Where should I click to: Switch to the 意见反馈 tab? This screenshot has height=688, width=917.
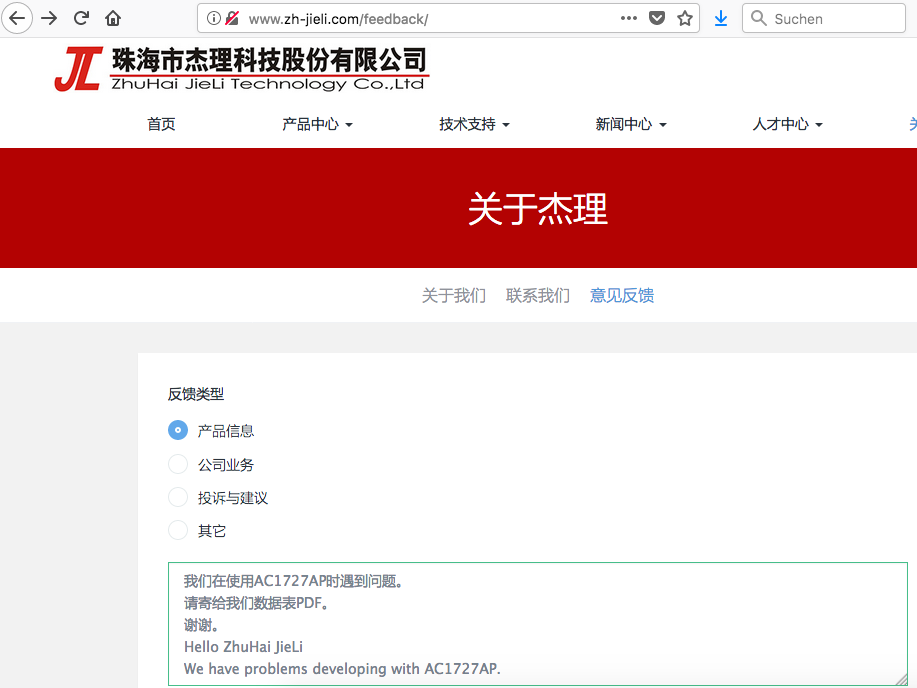tap(622, 295)
